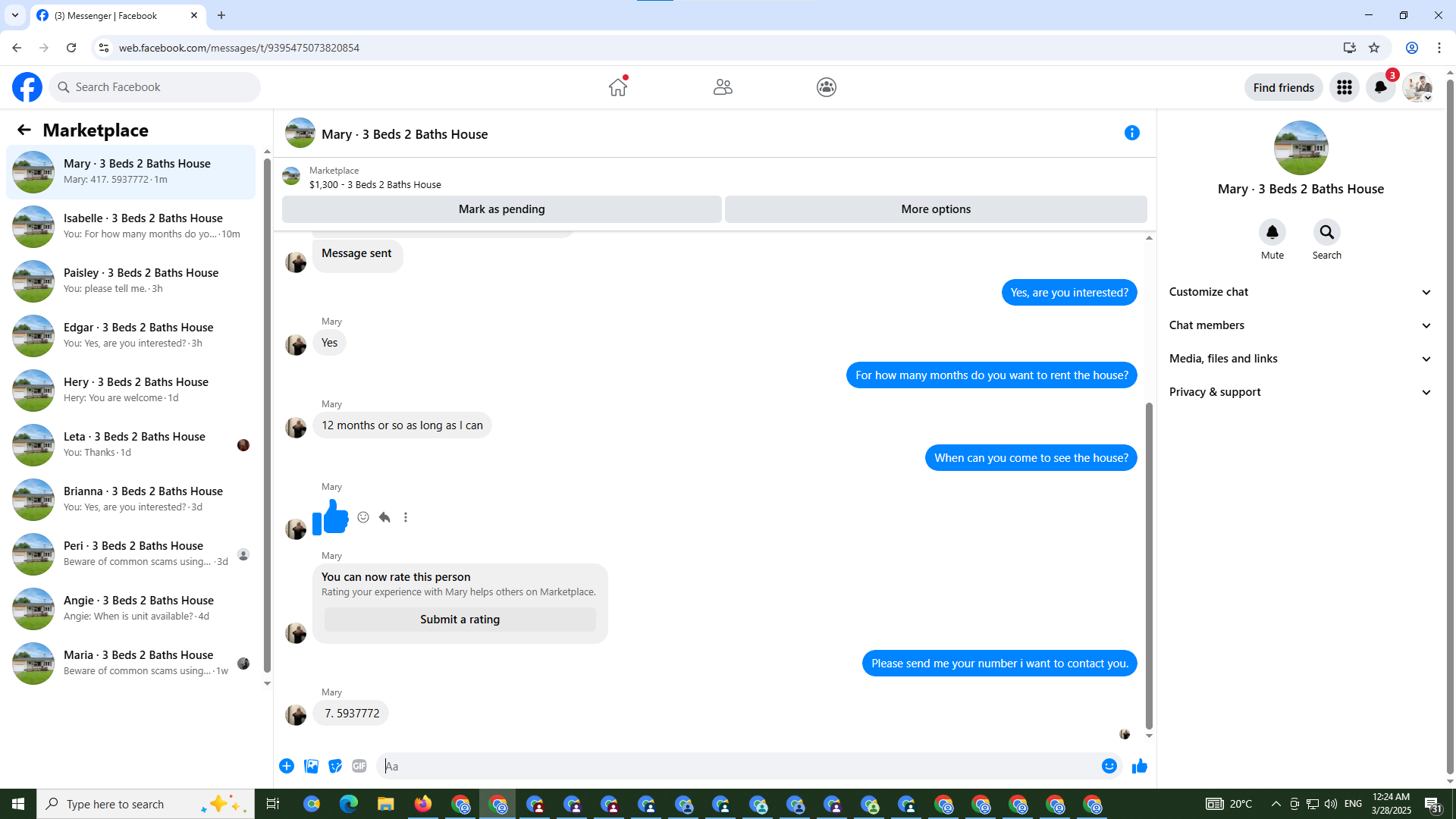This screenshot has width=1456, height=819.
Task: Expand the Privacy & support section
Action: click(x=1301, y=392)
